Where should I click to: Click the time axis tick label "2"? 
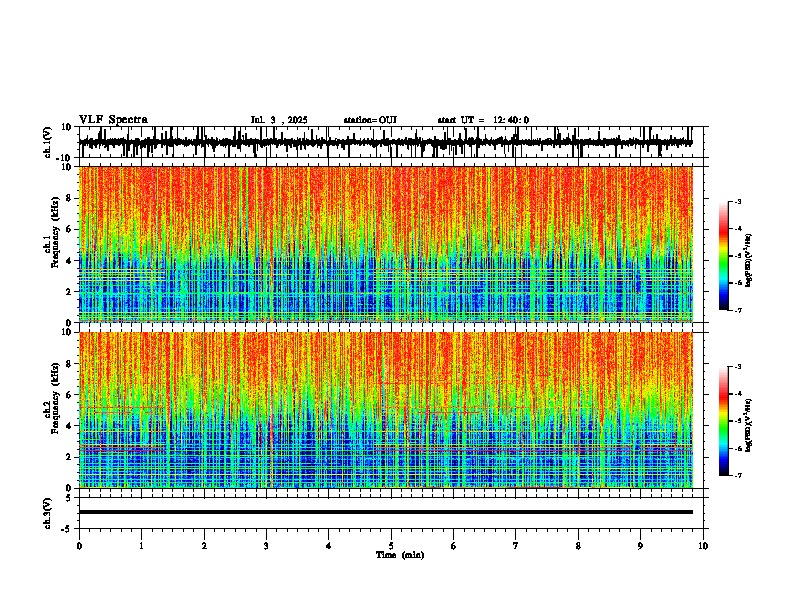(204, 546)
